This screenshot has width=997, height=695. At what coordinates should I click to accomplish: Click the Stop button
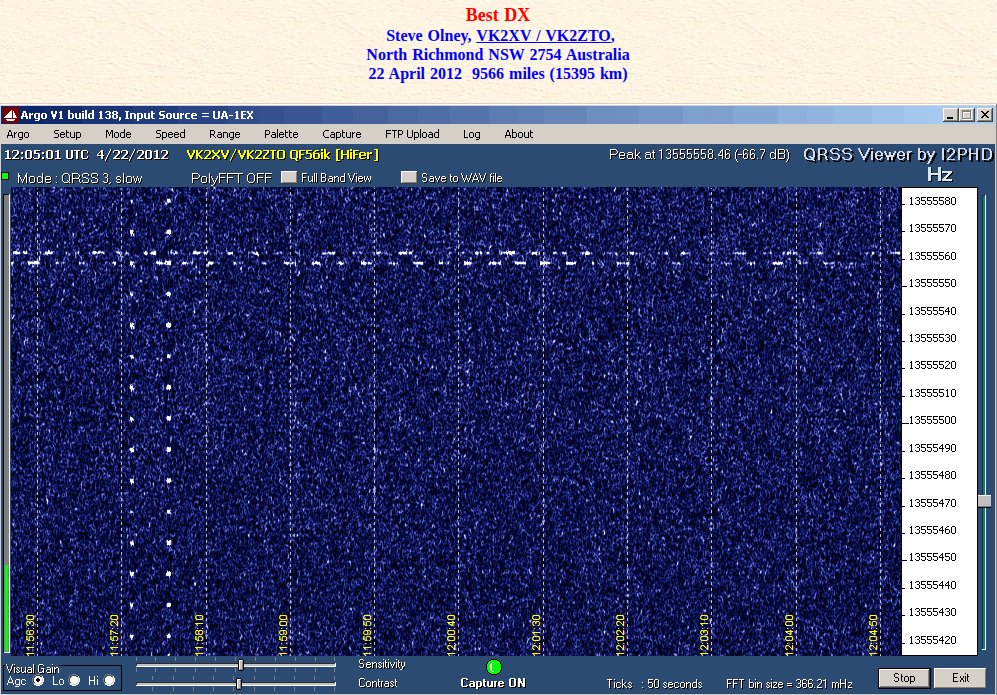(904, 678)
